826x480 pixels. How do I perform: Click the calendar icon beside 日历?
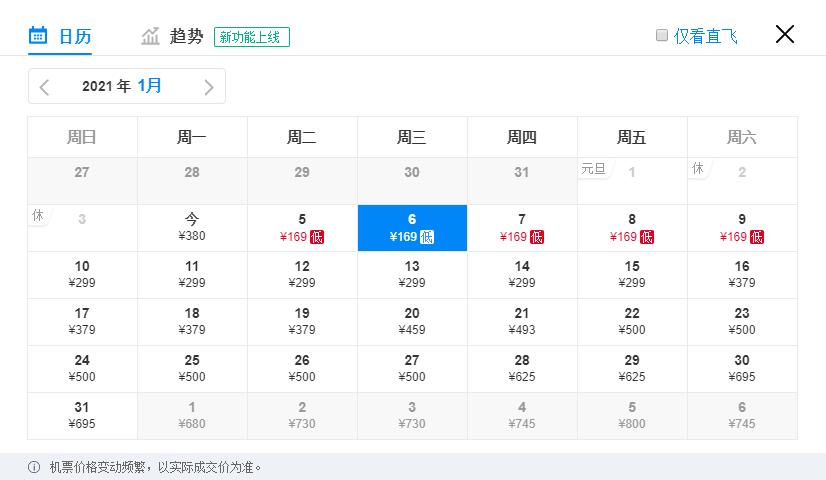[38, 35]
